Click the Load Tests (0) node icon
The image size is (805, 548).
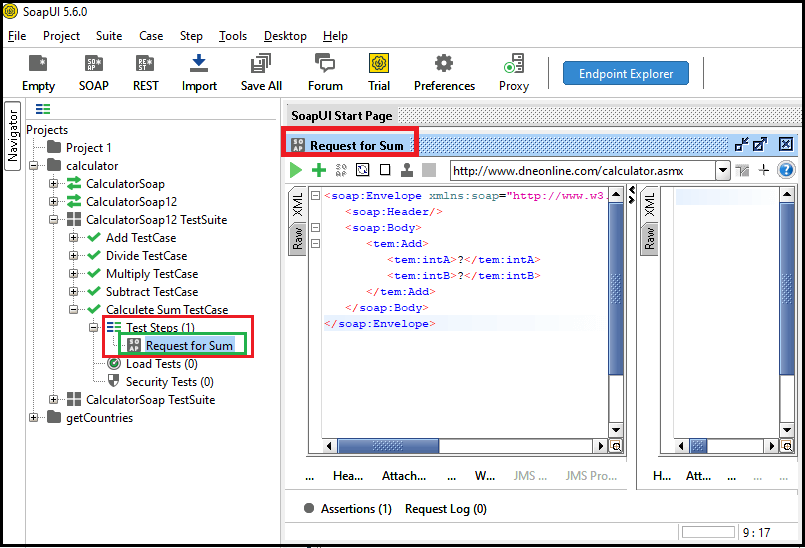(x=113, y=364)
